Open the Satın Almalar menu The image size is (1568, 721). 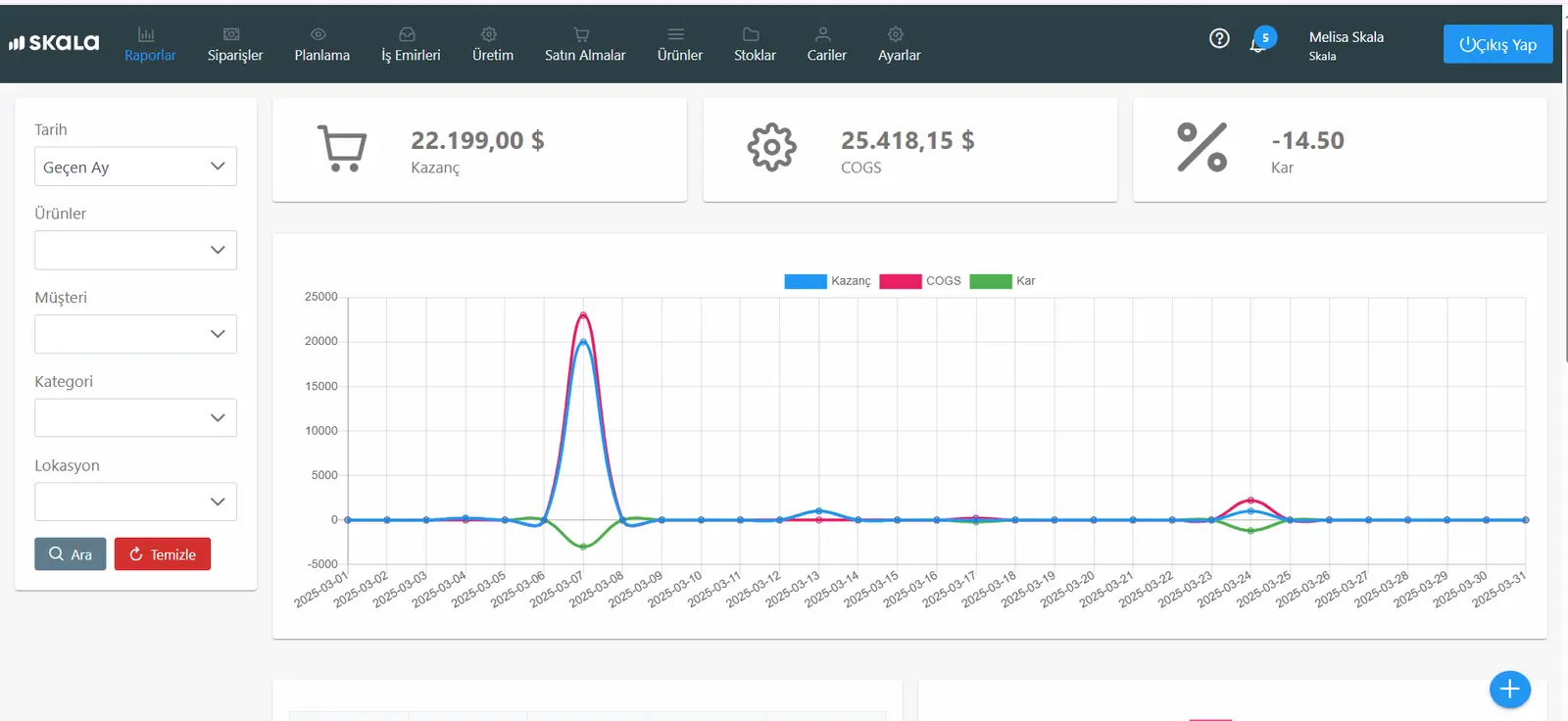[x=585, y=44]
